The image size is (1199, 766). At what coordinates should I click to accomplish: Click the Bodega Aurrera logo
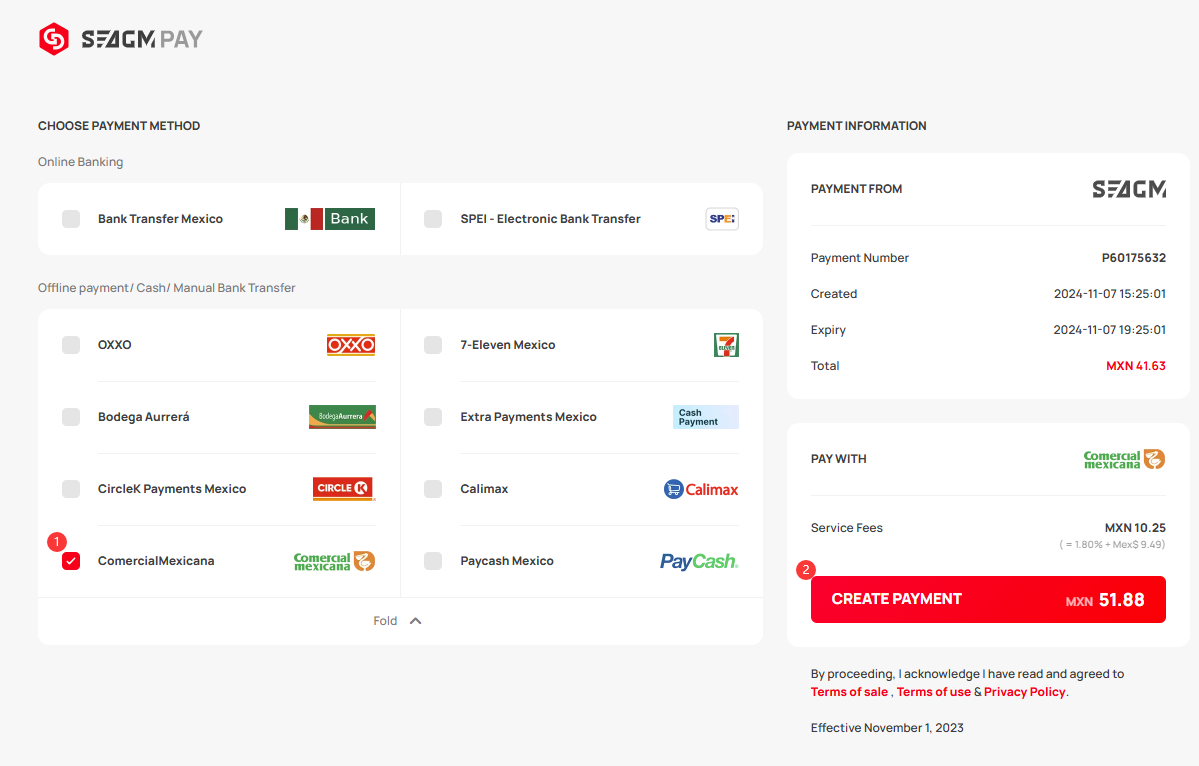(342, 417)
